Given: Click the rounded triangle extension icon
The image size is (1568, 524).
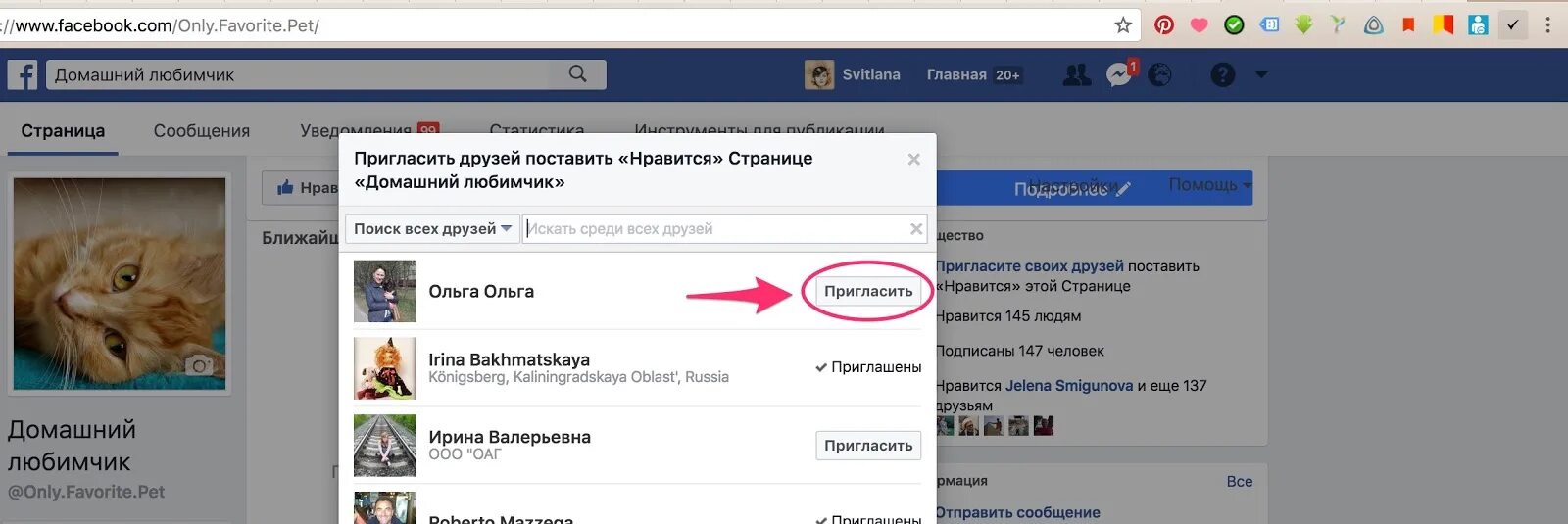Looking at the screenshot, I should 1374,25.
